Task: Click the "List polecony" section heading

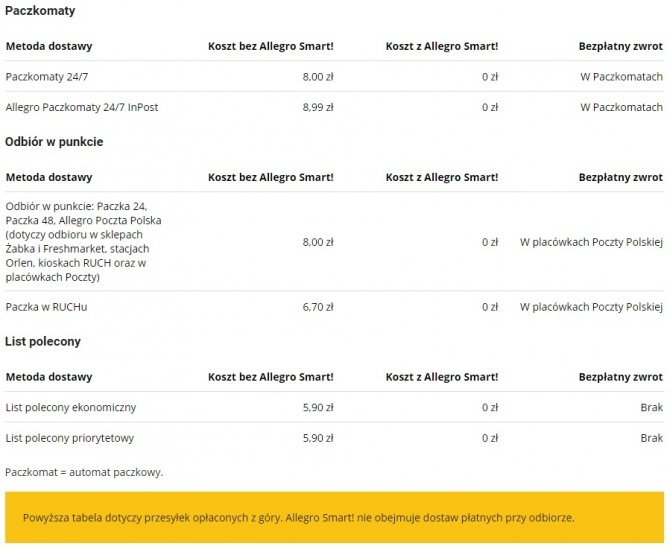Action: point(43,342)
